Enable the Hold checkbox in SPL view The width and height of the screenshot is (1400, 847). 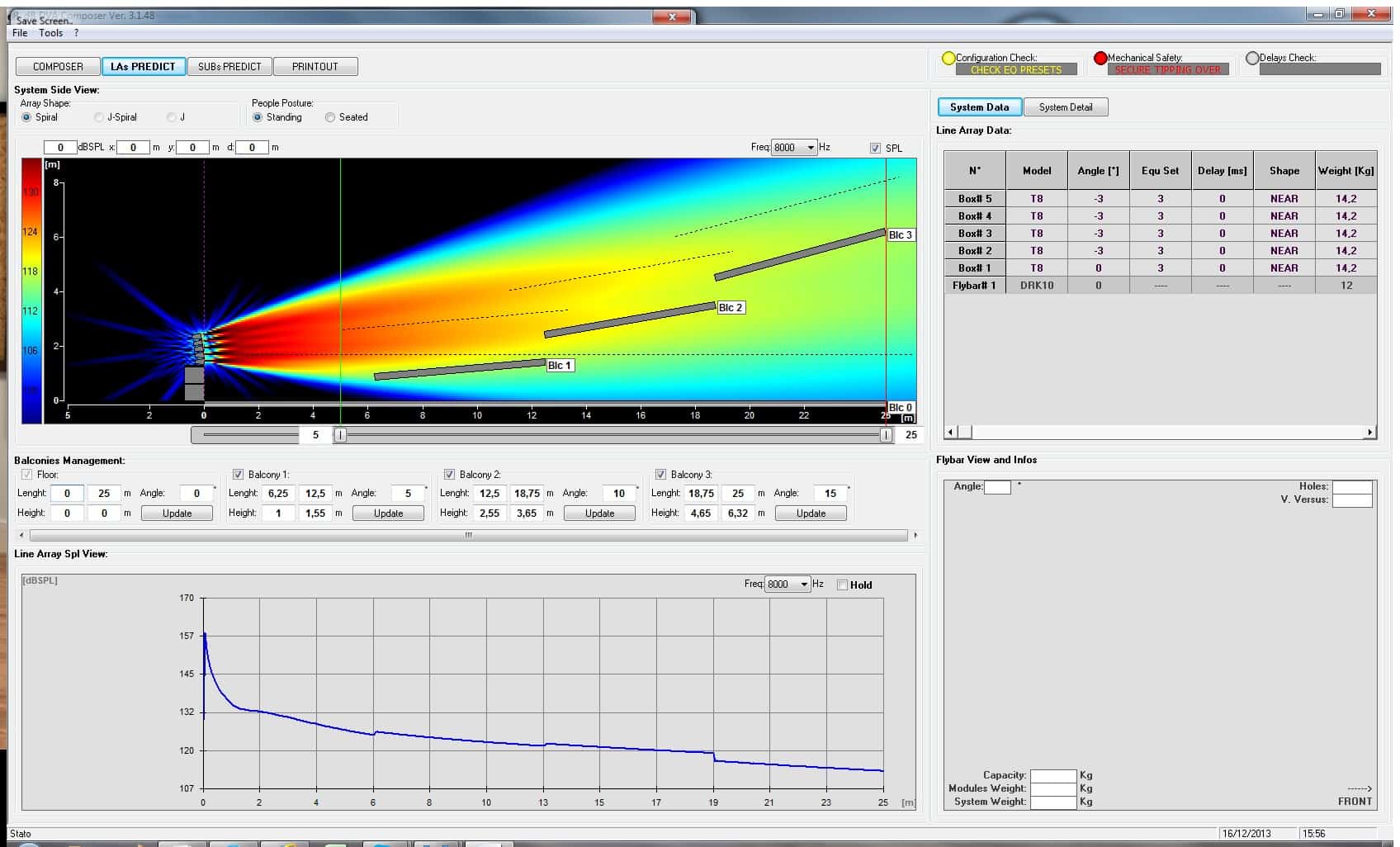click(842, 584)
